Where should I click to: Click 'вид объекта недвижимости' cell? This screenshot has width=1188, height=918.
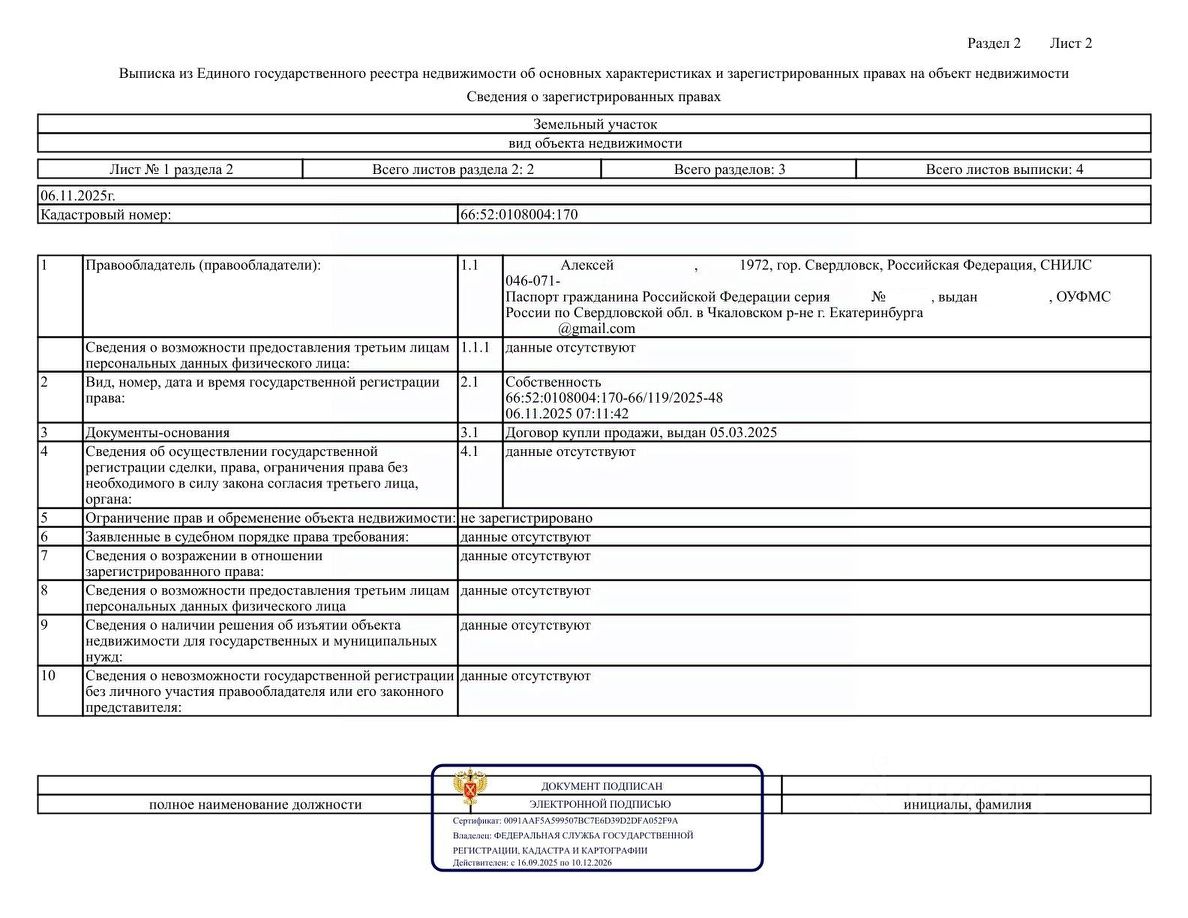pos(595,143)
